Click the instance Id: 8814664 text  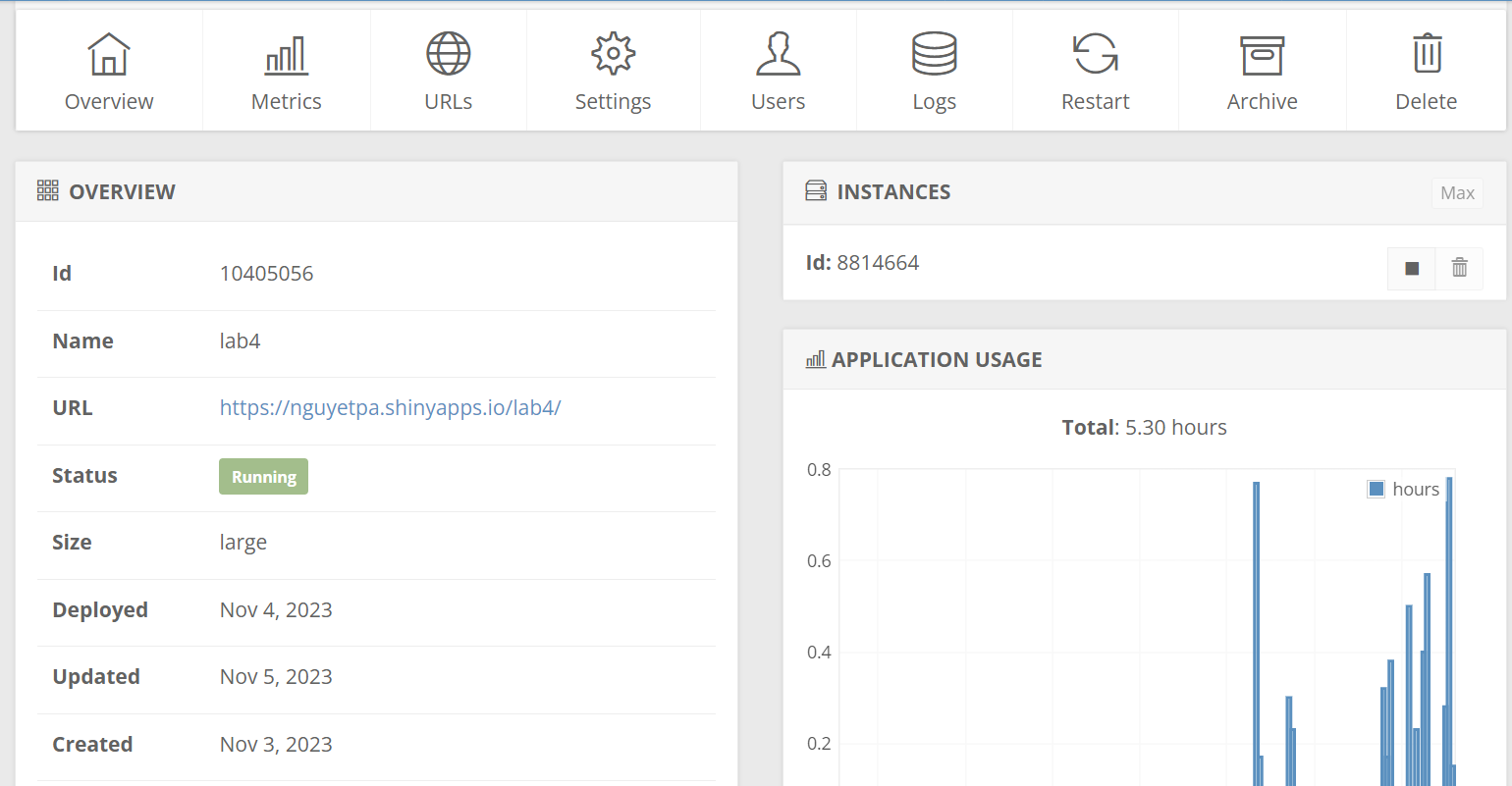tap(863, 263)
